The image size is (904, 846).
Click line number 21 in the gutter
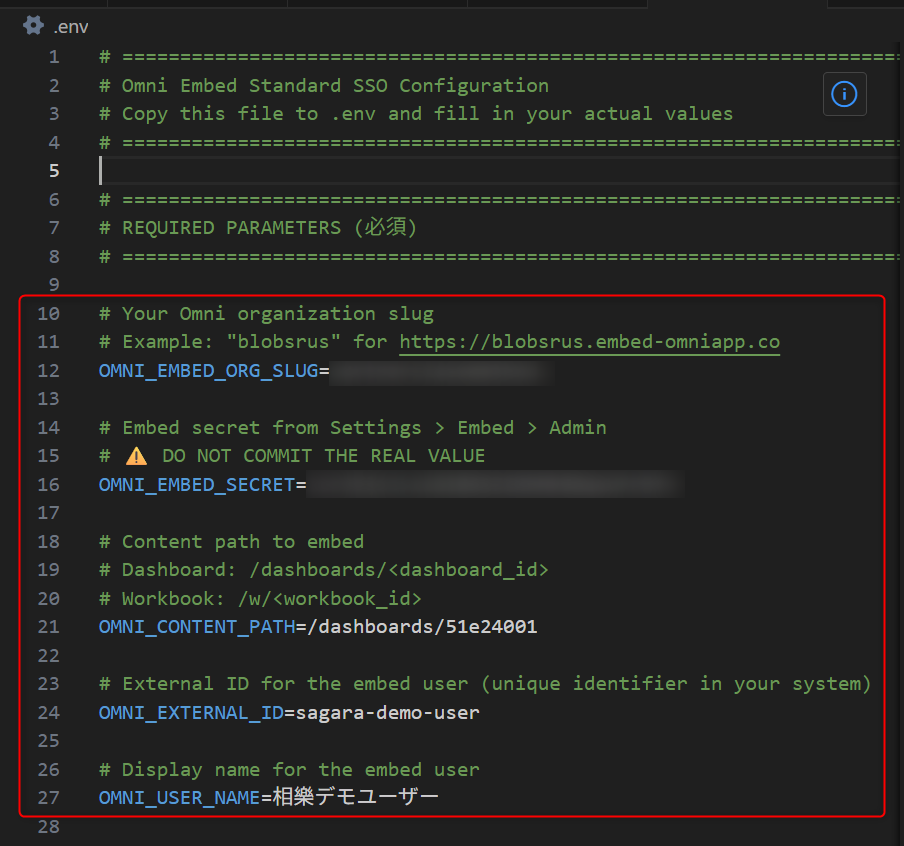click(x=48, y=627)
